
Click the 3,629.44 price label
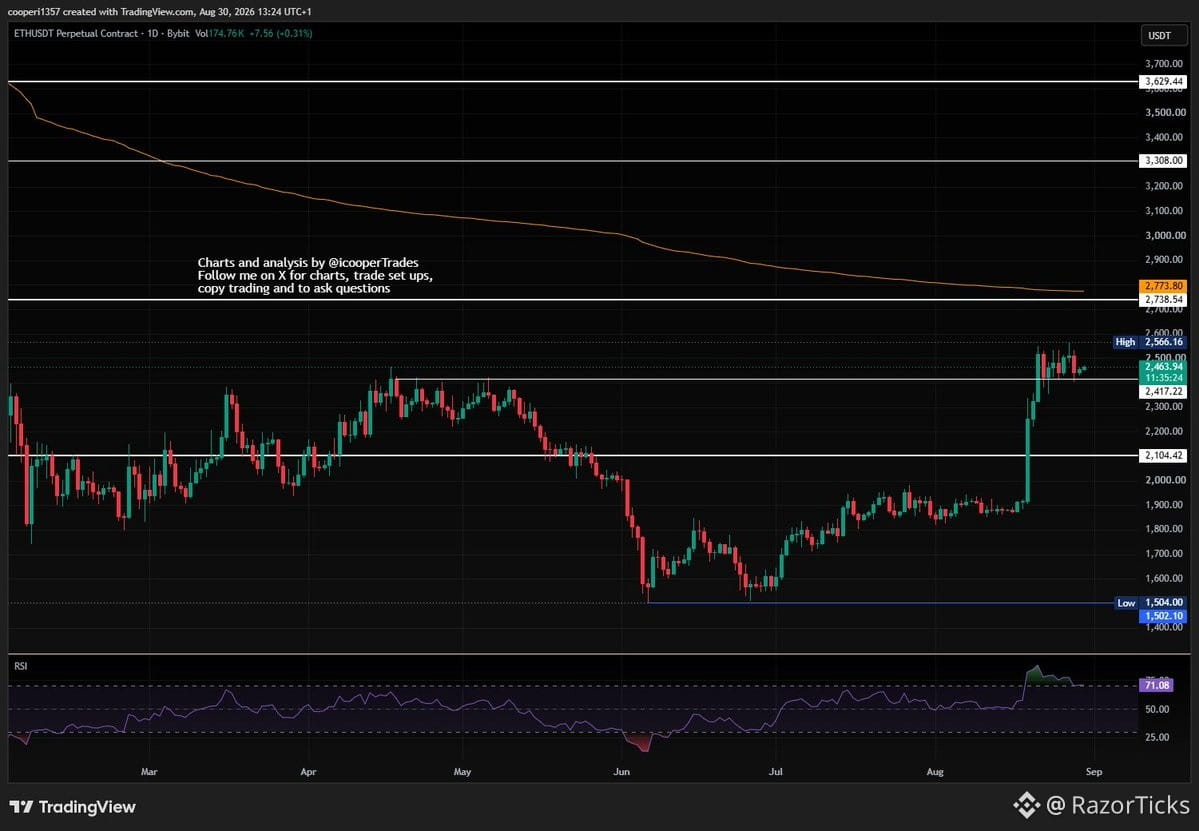(x=1163, y=82)
